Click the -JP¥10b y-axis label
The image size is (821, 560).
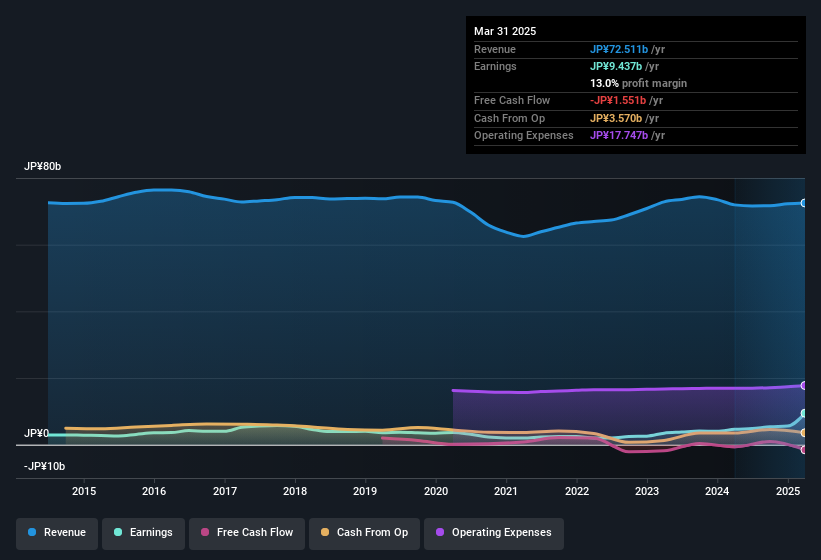45,466
